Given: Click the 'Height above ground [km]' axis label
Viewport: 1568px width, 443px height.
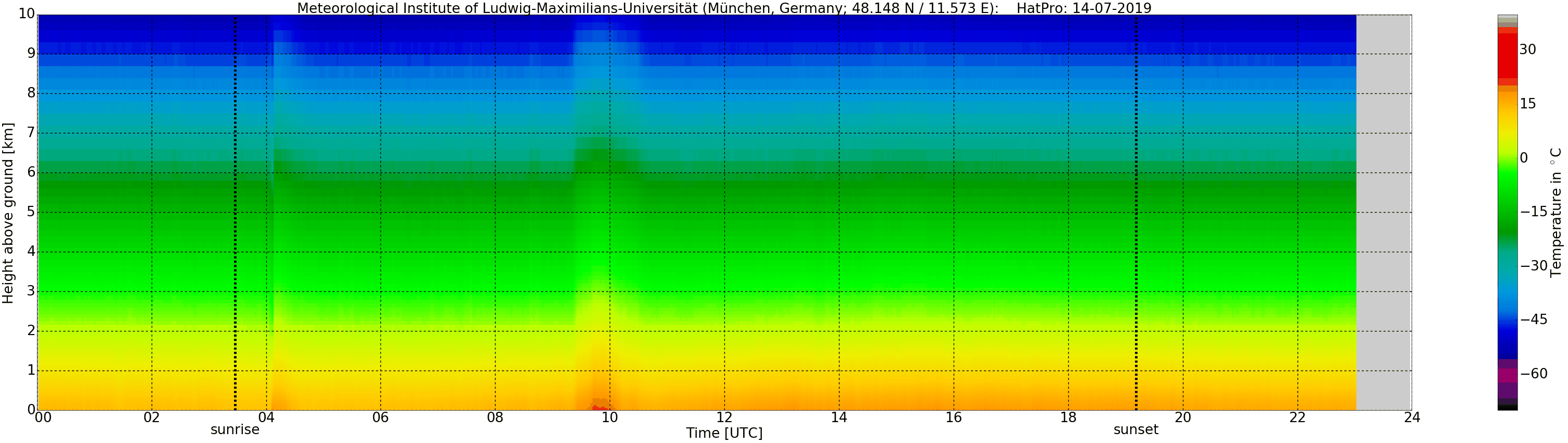Looking at the screenshot, I should click(8, 213).
